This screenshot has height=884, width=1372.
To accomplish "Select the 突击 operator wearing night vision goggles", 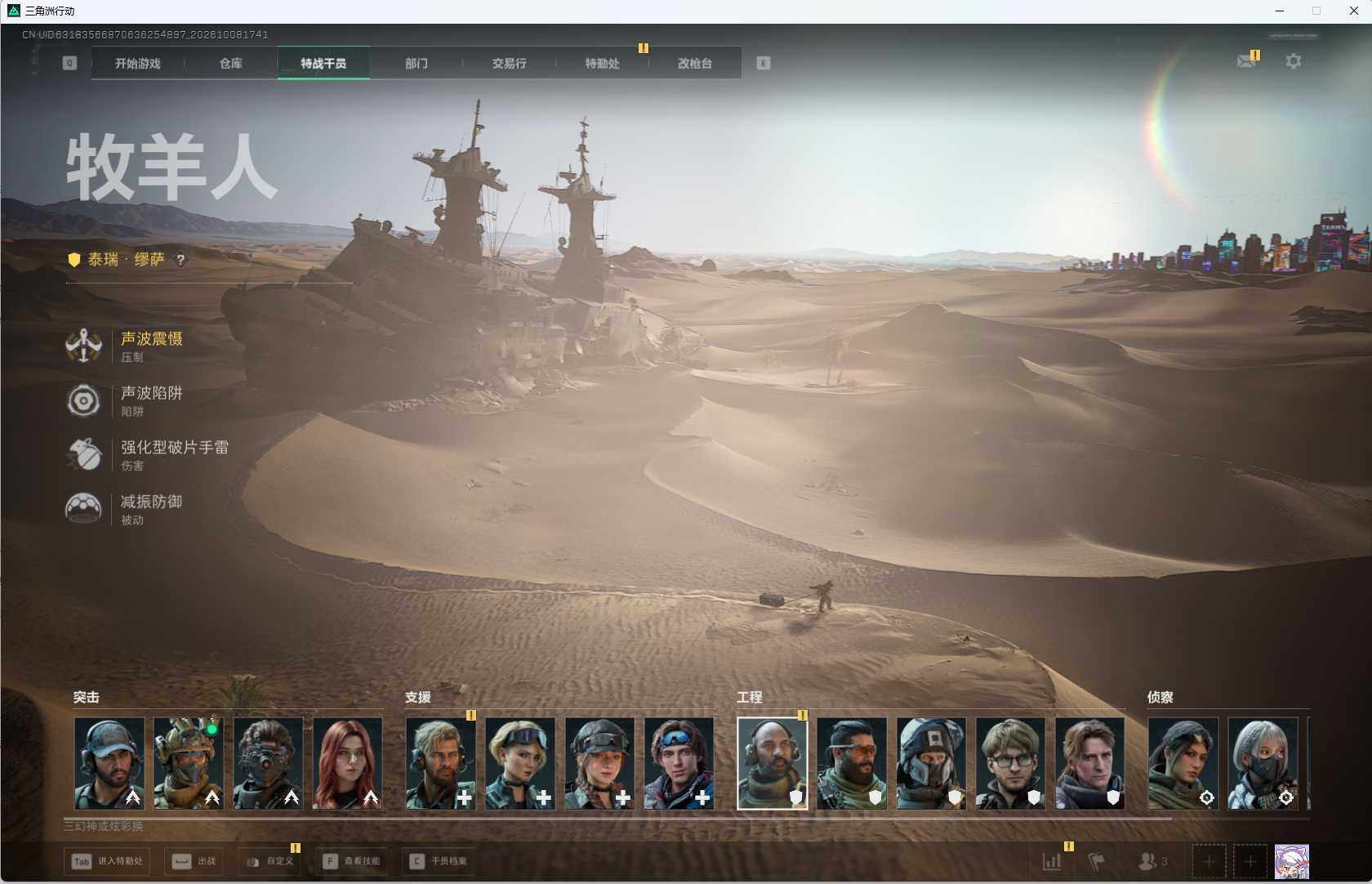I will (x=268, y=764).
